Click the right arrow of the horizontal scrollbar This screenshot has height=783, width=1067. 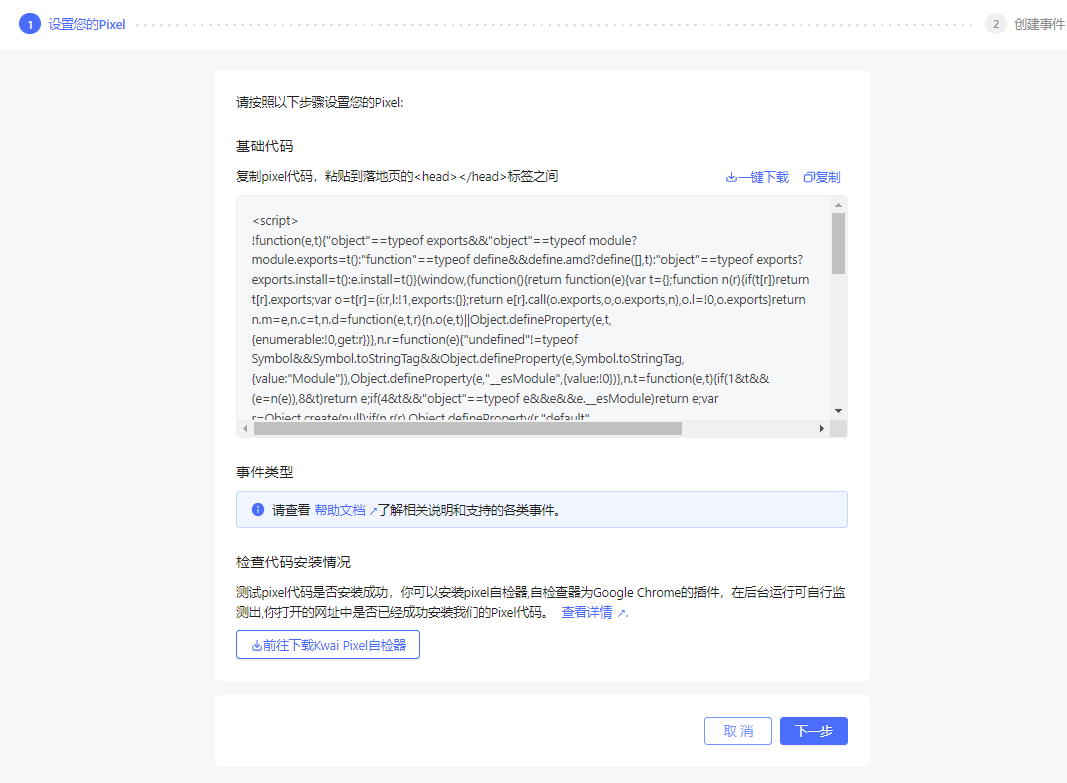coord(823,426)
